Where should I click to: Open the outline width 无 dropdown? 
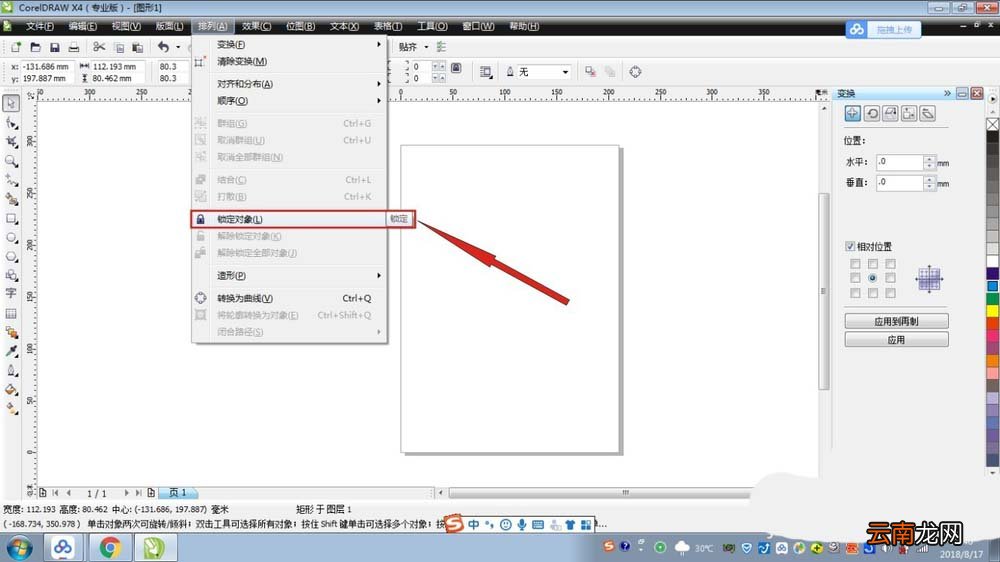click(565, 72)
